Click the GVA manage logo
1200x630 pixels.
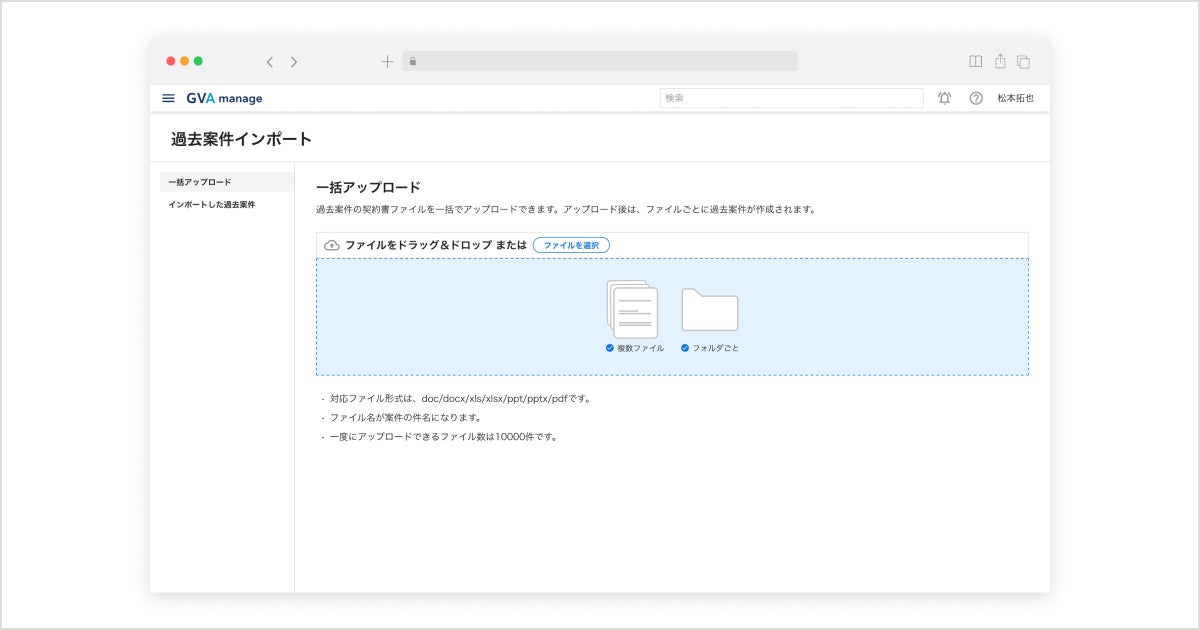click(224, 98)
